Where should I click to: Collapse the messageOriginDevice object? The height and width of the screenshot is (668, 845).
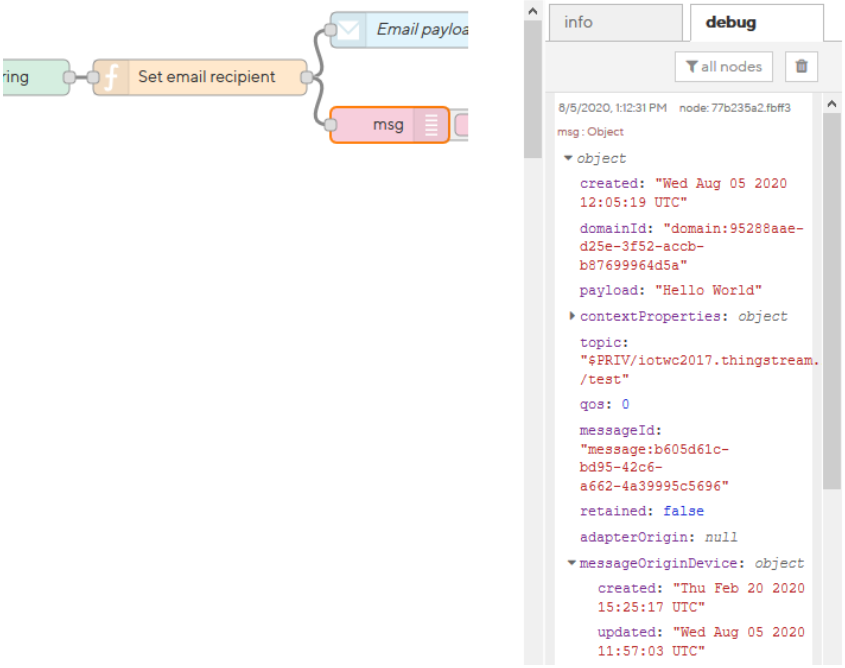click(x=572, y=563)
